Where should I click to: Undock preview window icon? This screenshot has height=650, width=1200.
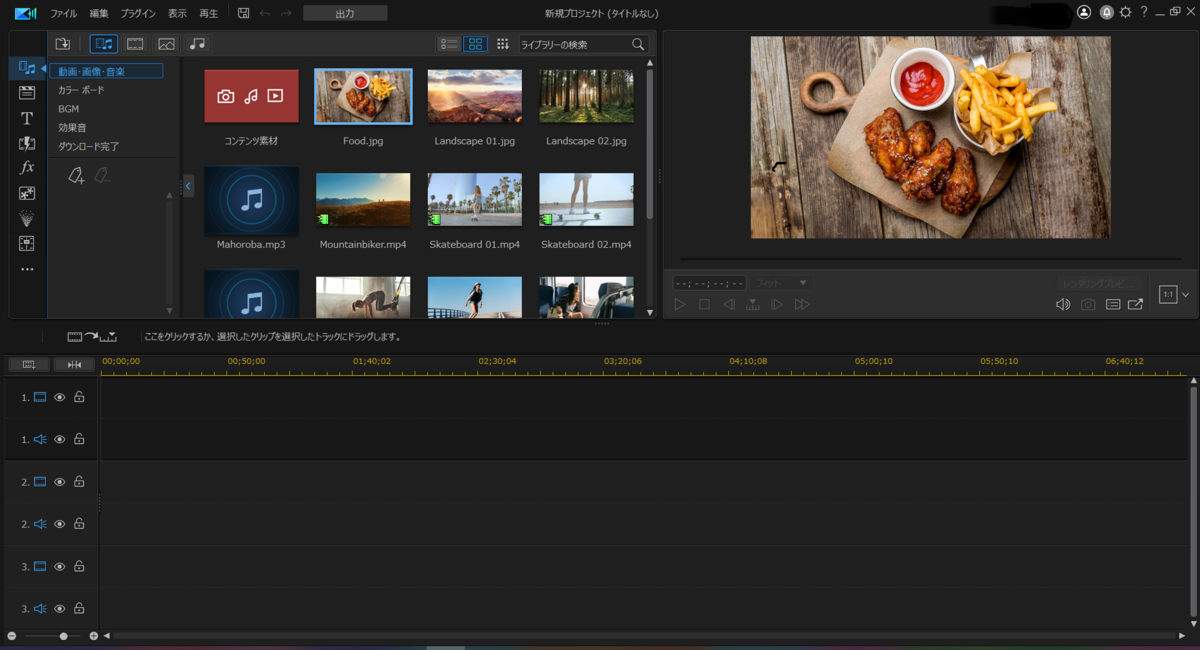pos(1135,304)
